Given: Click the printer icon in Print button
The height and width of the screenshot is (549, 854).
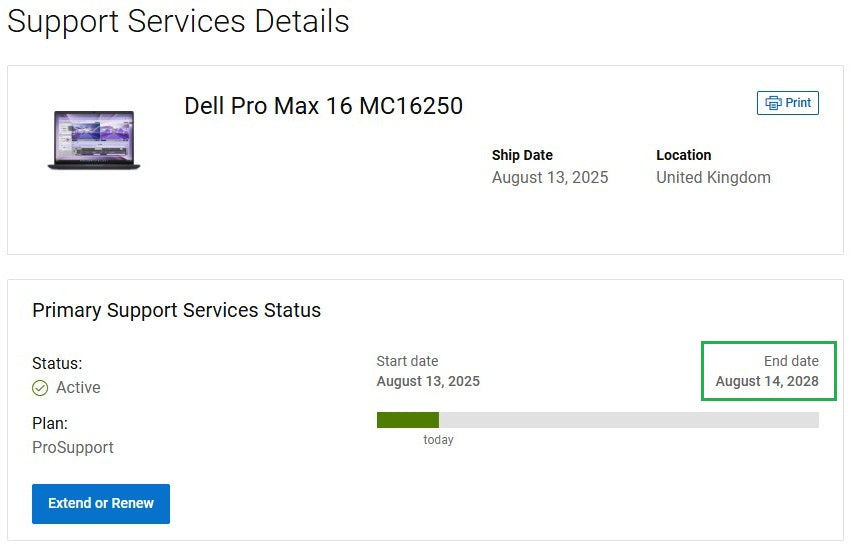Looking at the screenshot, I should pos(773,103).
